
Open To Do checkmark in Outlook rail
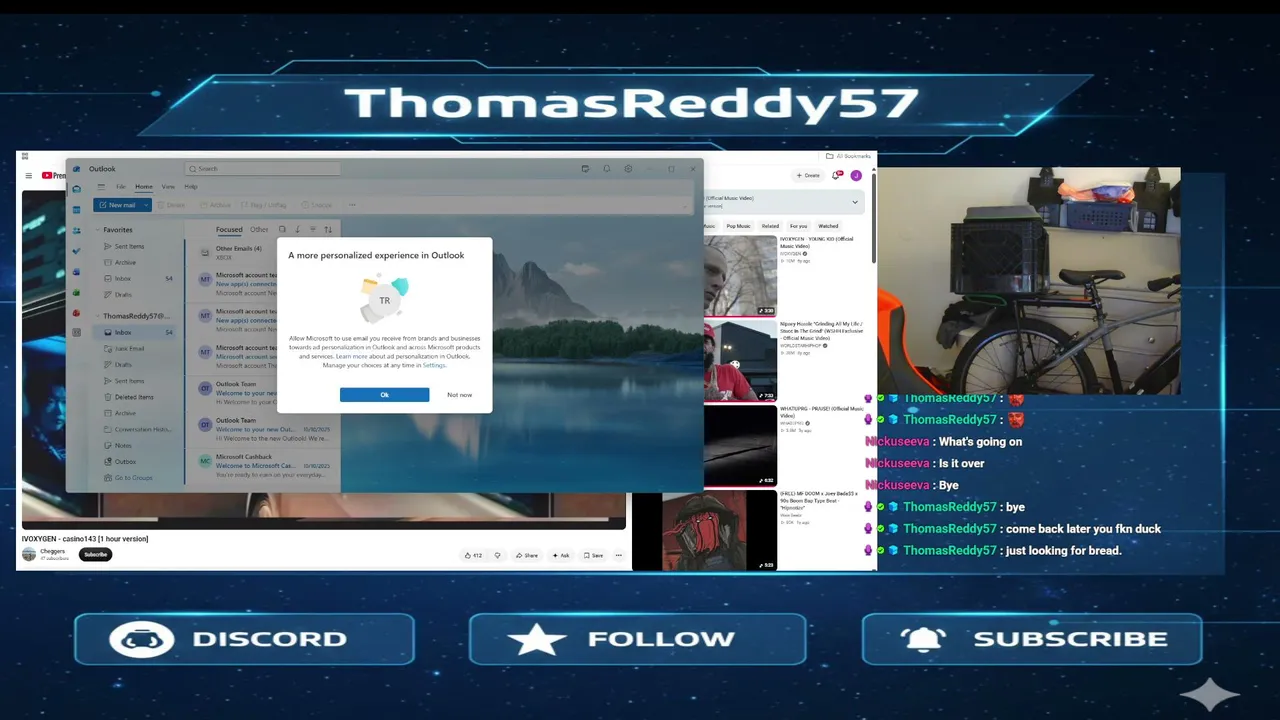[x=76, y=251]
